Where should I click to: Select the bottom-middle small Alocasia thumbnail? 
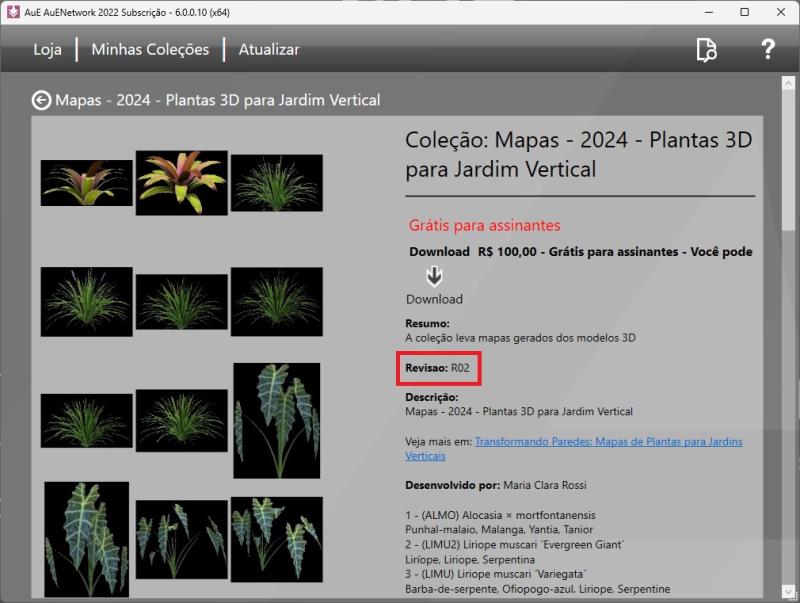pos(181,538)
